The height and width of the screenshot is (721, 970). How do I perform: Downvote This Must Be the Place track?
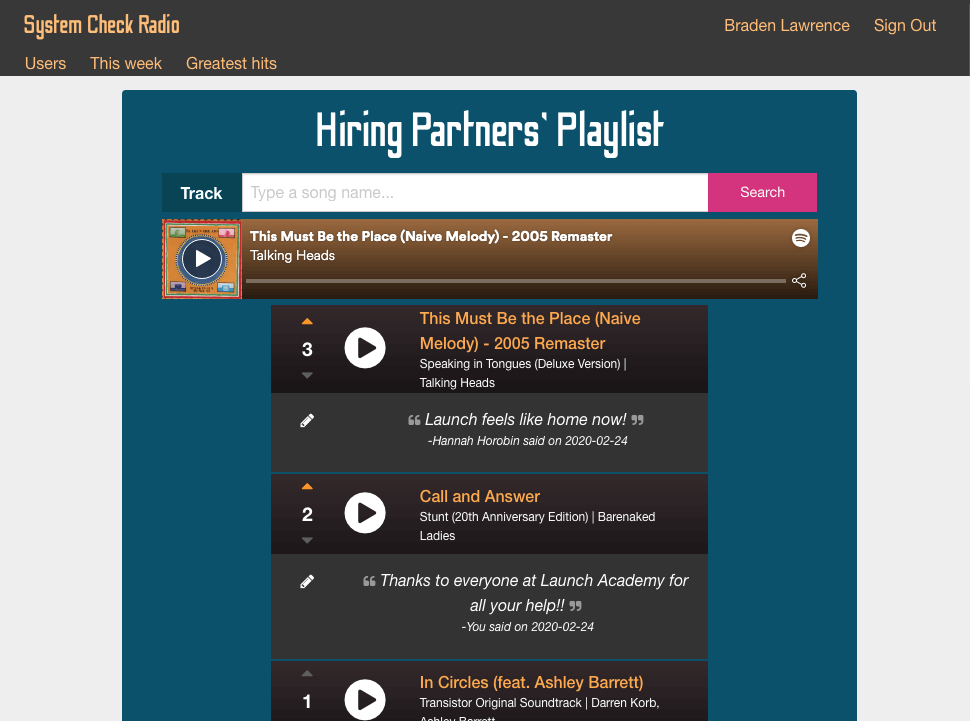pyautogui.click(x=307, y=375)
